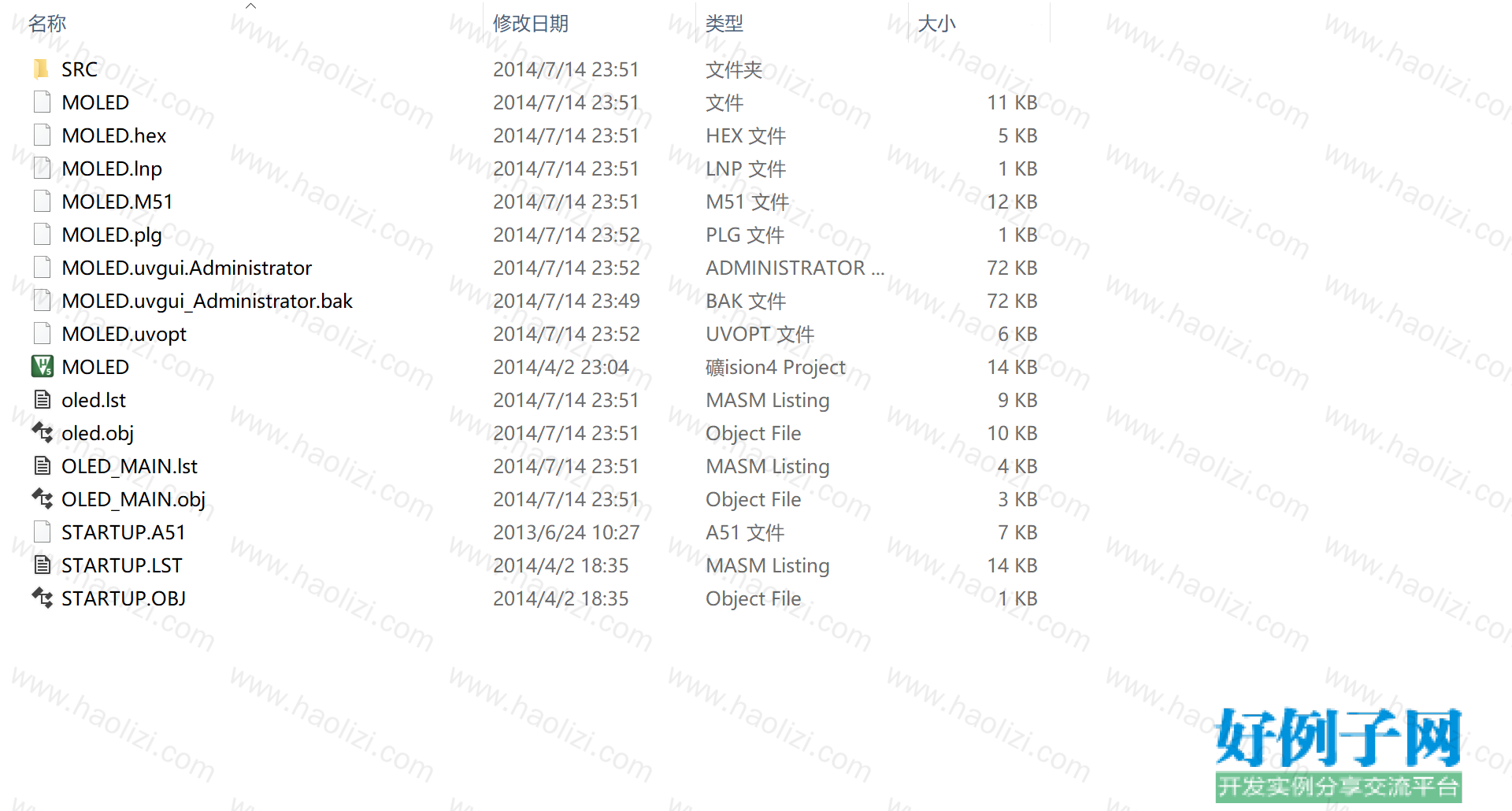Click the 6 KB size of MOLED.uvopt
The width and height of the screenshot is (1512, 811).
coord(1017,334)
